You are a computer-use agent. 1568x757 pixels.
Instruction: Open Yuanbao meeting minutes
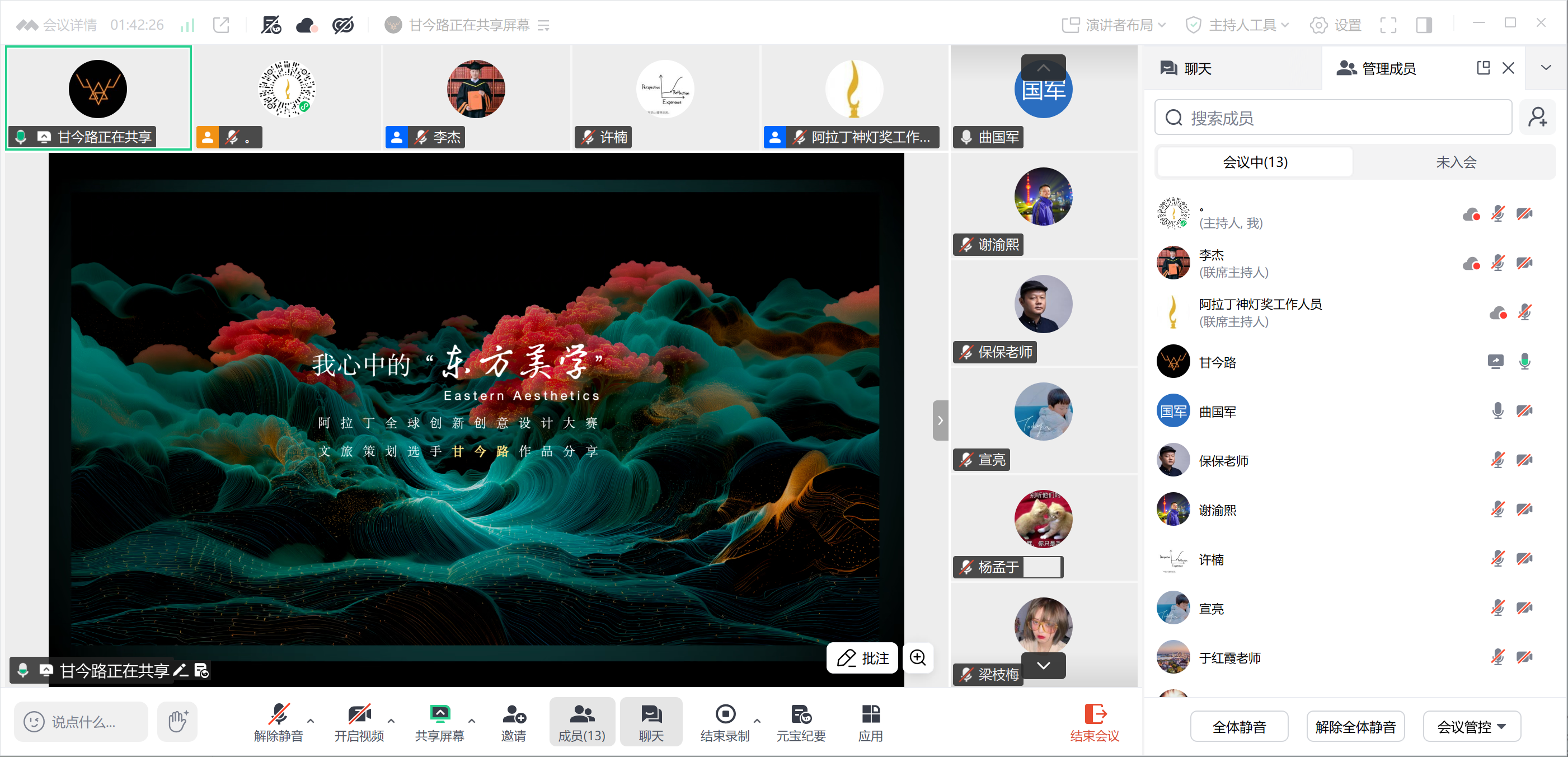pyautogui.click(x=800, y=723)
